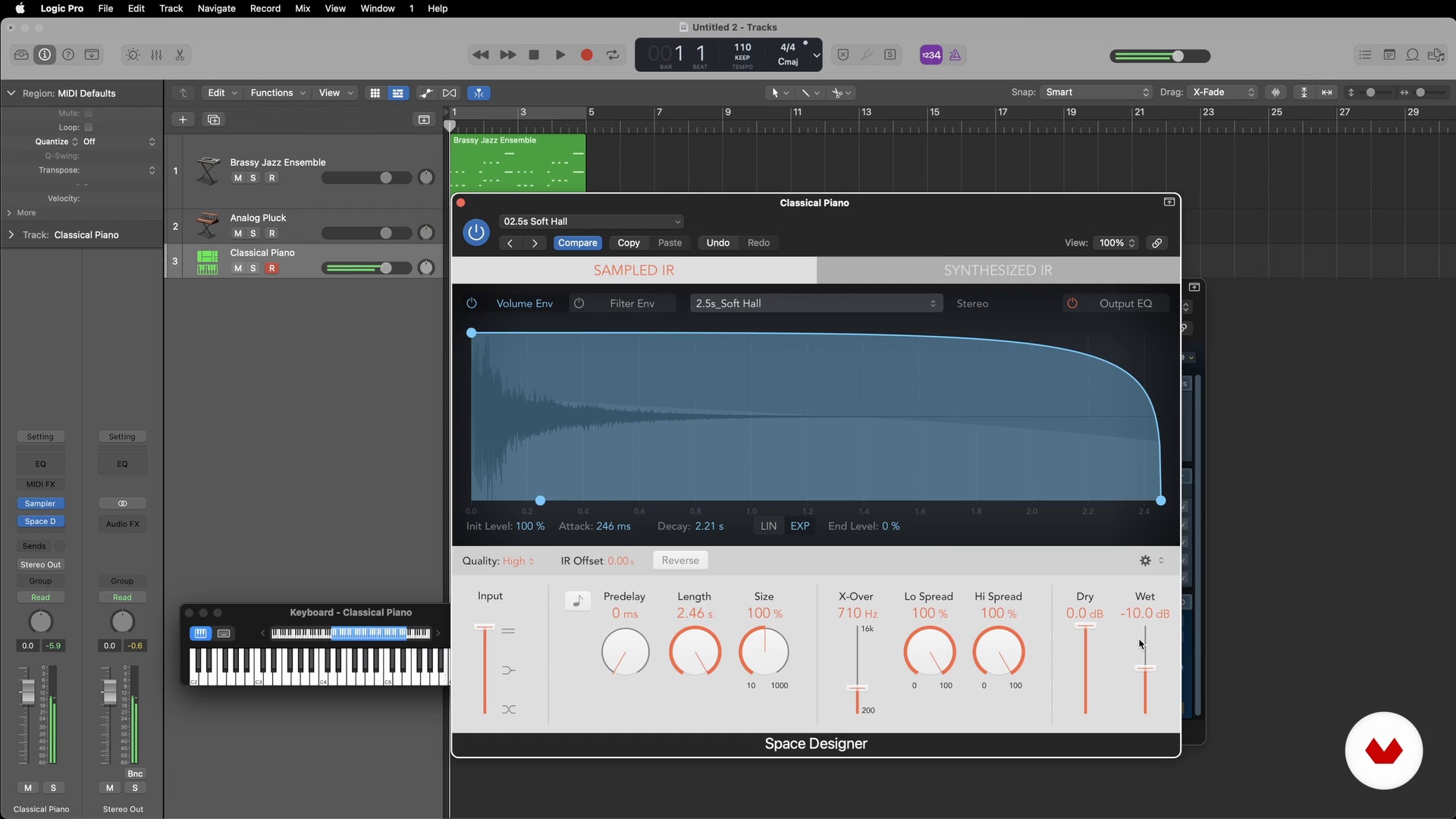Switch to the SAMPLED IR tab
Viewport: 1456px width, 819px height.
pos(634,271)
